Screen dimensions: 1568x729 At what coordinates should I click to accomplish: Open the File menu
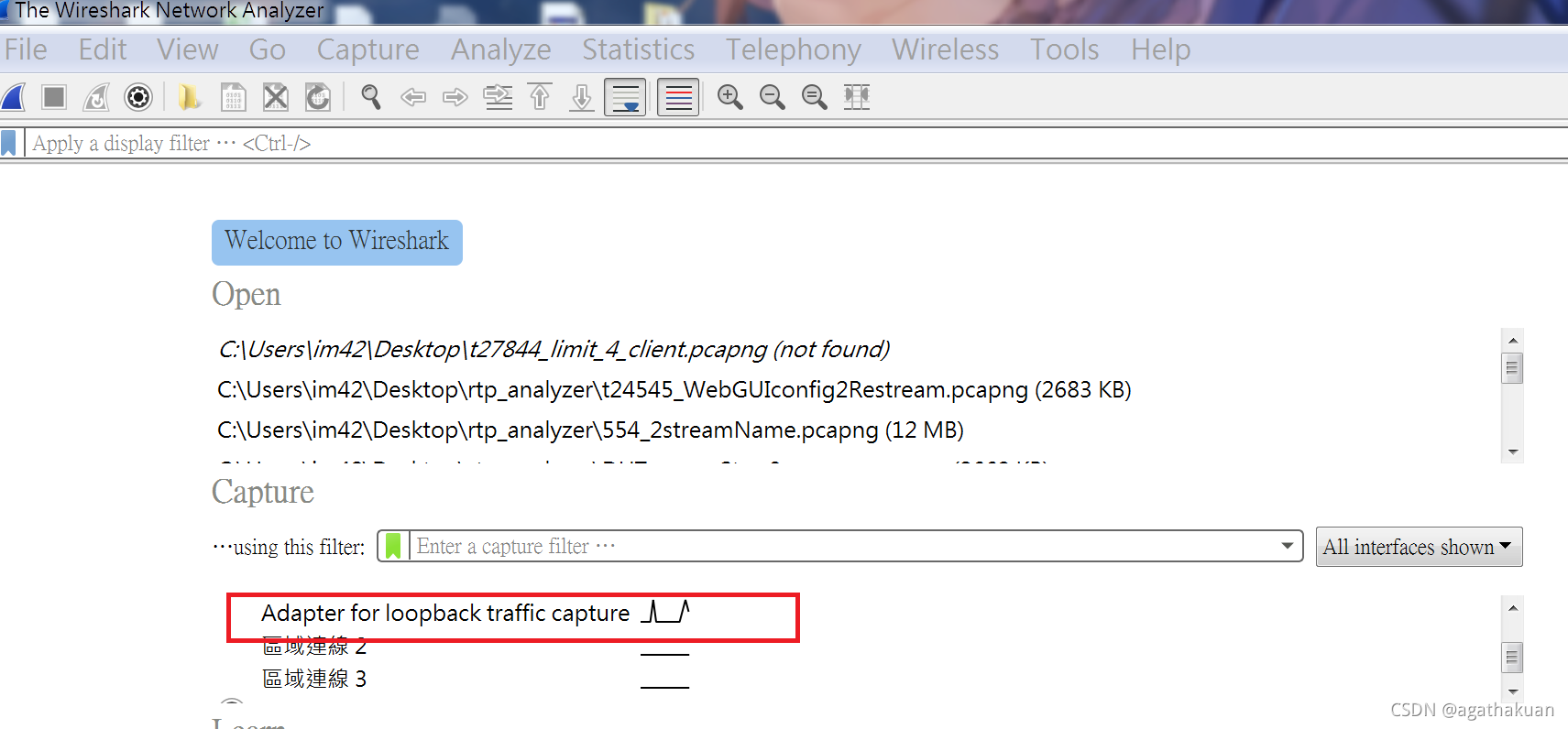click(26, 49)
